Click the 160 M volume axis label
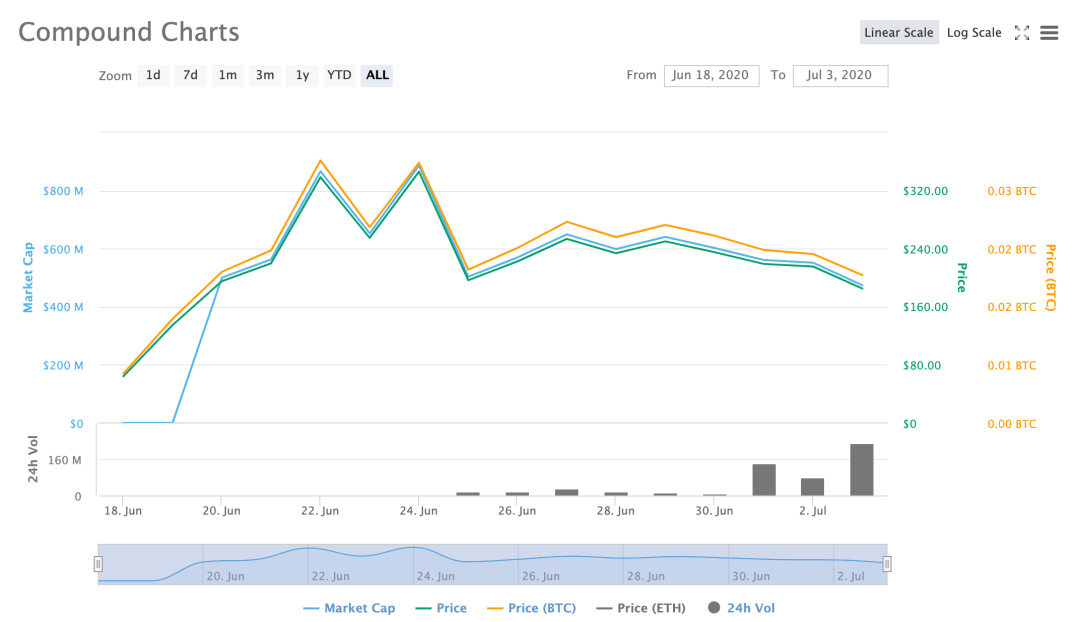This screenshot has height=622, width=1080. [64, 460]
